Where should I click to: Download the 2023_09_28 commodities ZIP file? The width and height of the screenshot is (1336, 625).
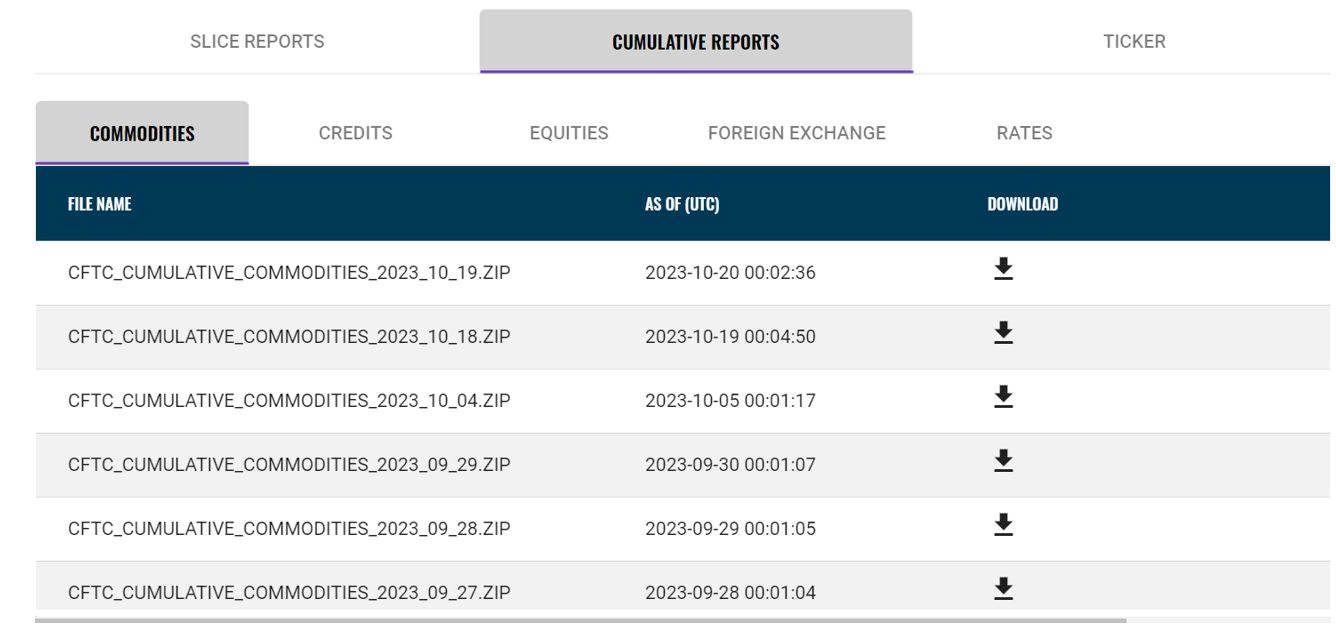coord(1003,525)
